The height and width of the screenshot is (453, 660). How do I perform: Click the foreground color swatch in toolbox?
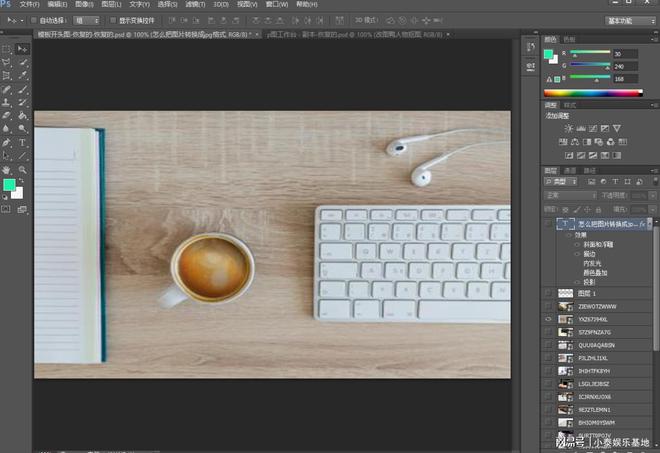9,184
